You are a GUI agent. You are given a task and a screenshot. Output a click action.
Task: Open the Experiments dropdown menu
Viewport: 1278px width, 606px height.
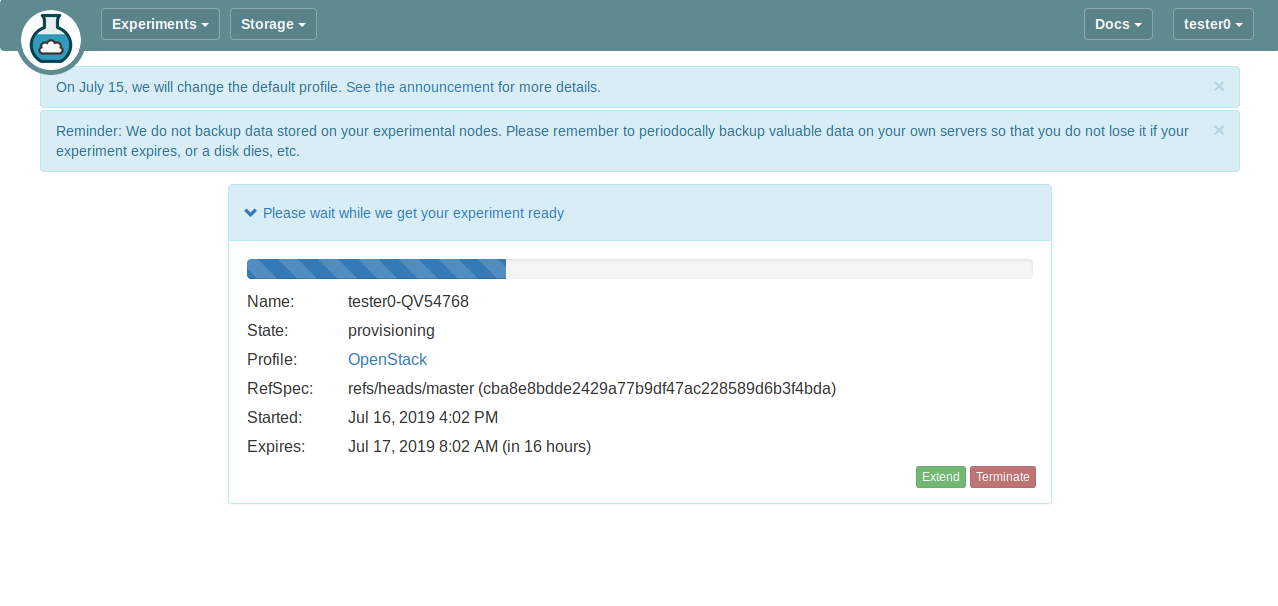pyautogui.click(x=160, y=24)
